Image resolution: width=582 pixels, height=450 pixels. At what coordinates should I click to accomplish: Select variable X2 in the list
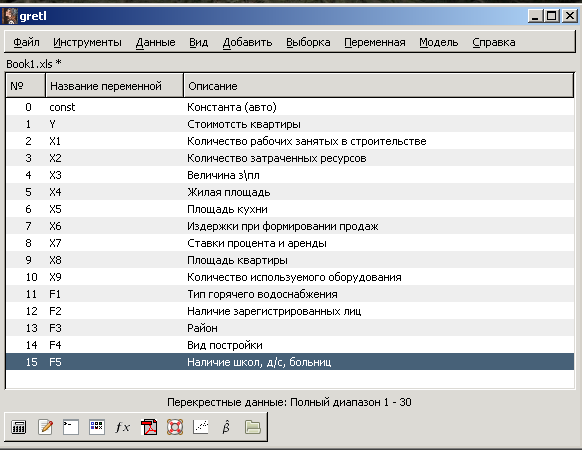[x=290, y=158]
